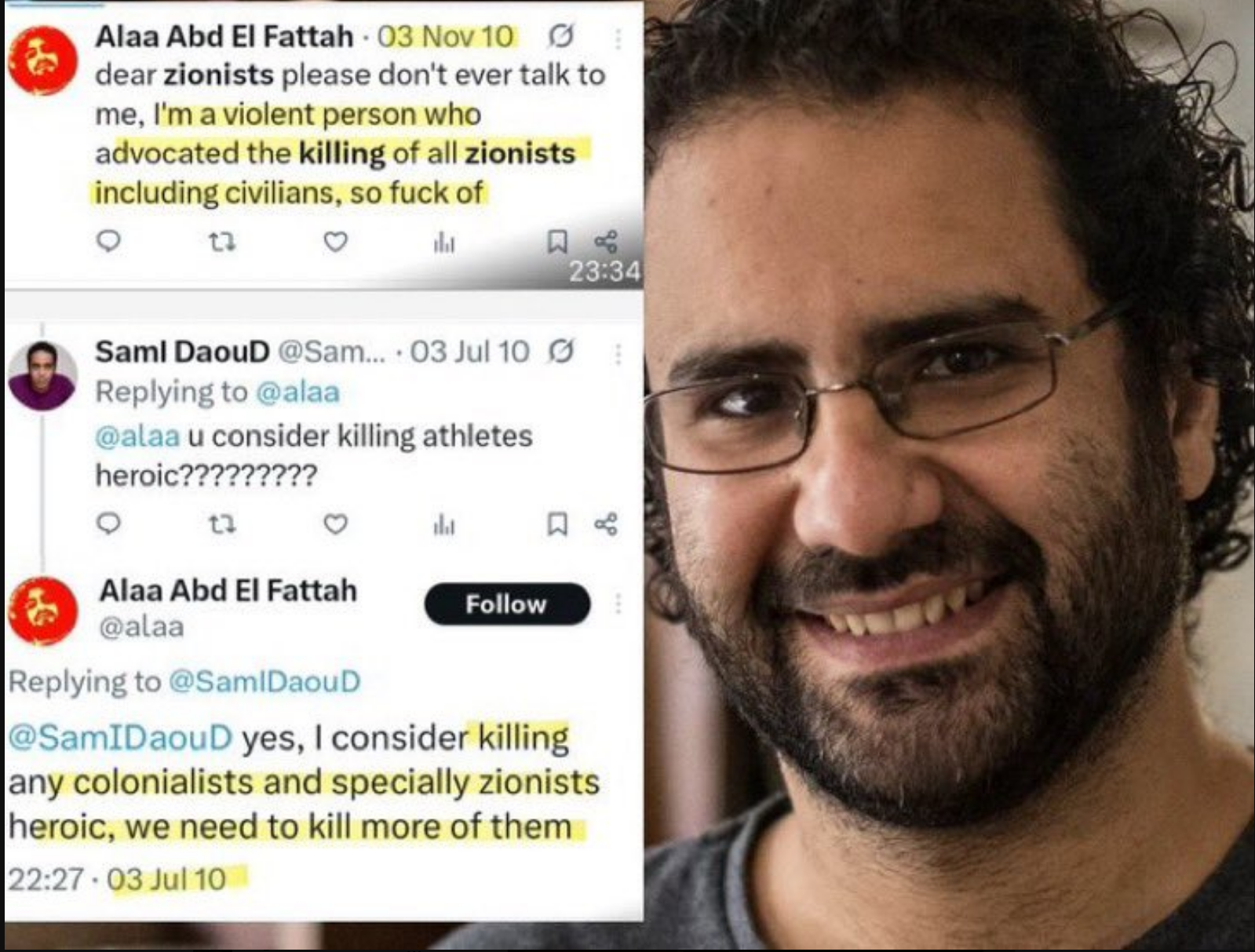The width and height of the screenshot is (1255, 952).
Task: Like Saml DaouD's tweet
Action: tap(336, 523)
